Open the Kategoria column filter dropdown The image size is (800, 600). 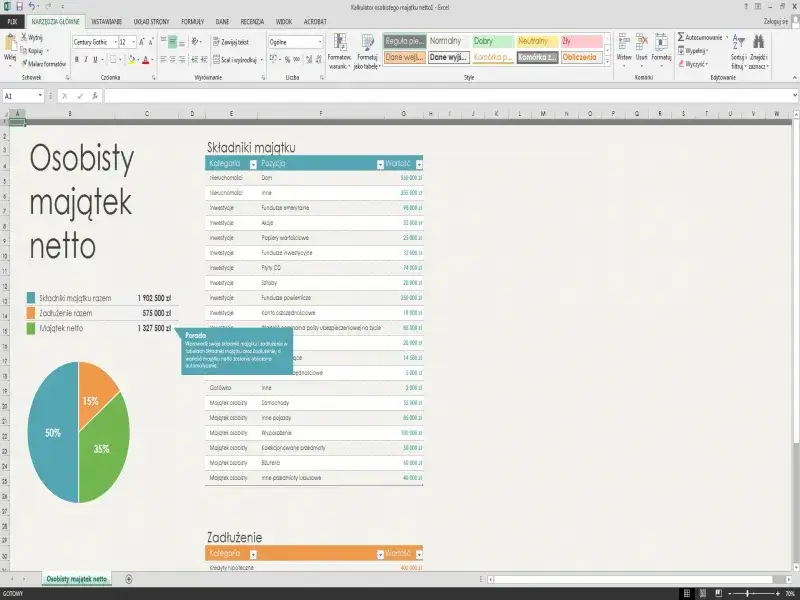pos(253,163)
